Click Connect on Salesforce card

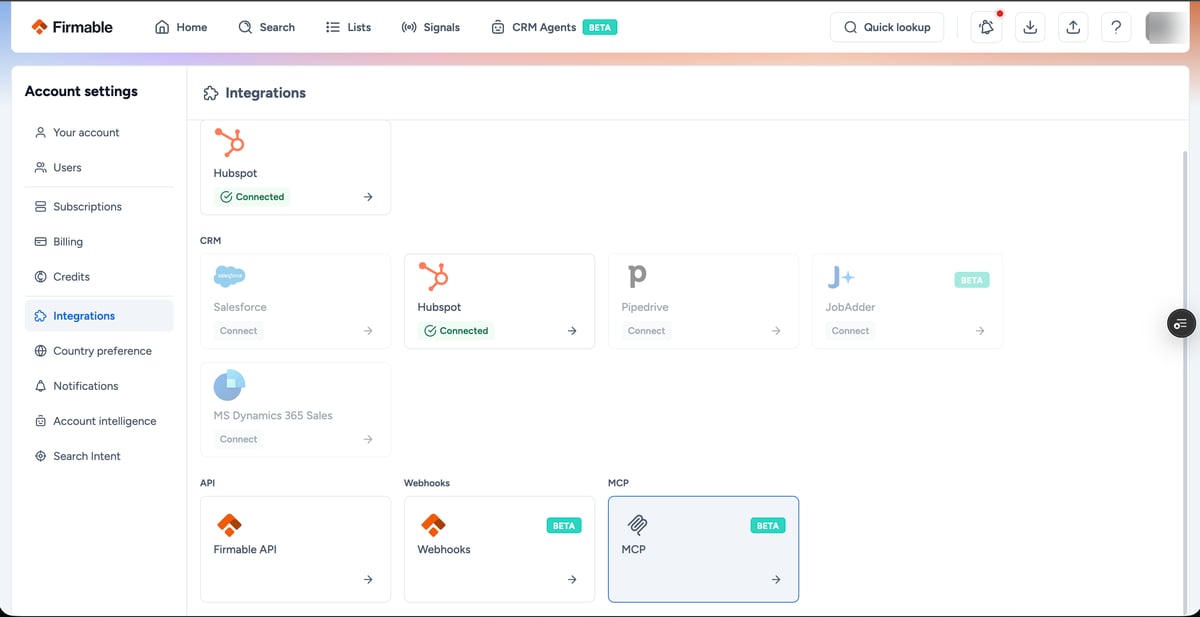click(x=238, y=331)
